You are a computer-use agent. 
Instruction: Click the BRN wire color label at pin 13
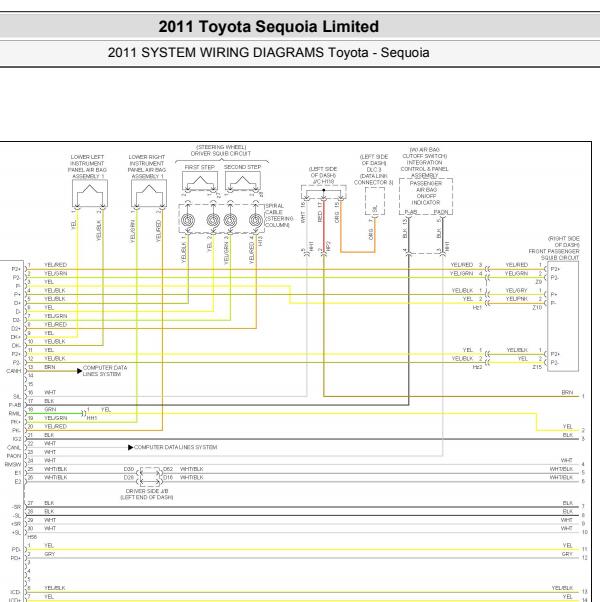click(50, 367)
